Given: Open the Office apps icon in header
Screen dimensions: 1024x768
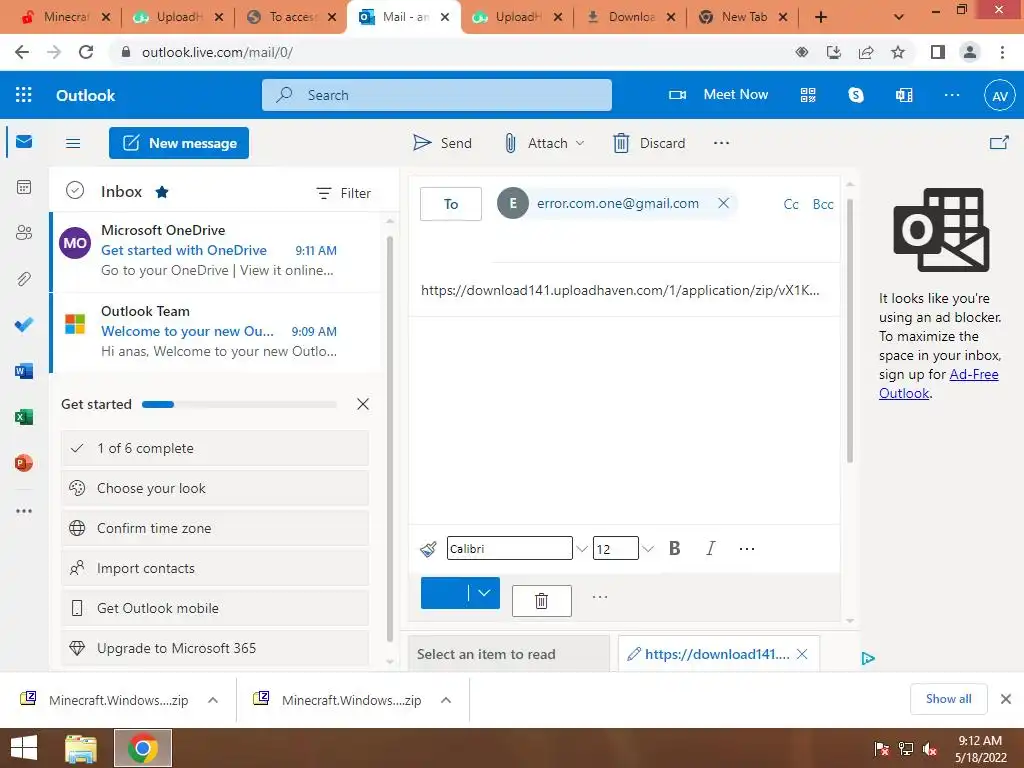Looking at the screenshot, I should (x=904, y=95).
